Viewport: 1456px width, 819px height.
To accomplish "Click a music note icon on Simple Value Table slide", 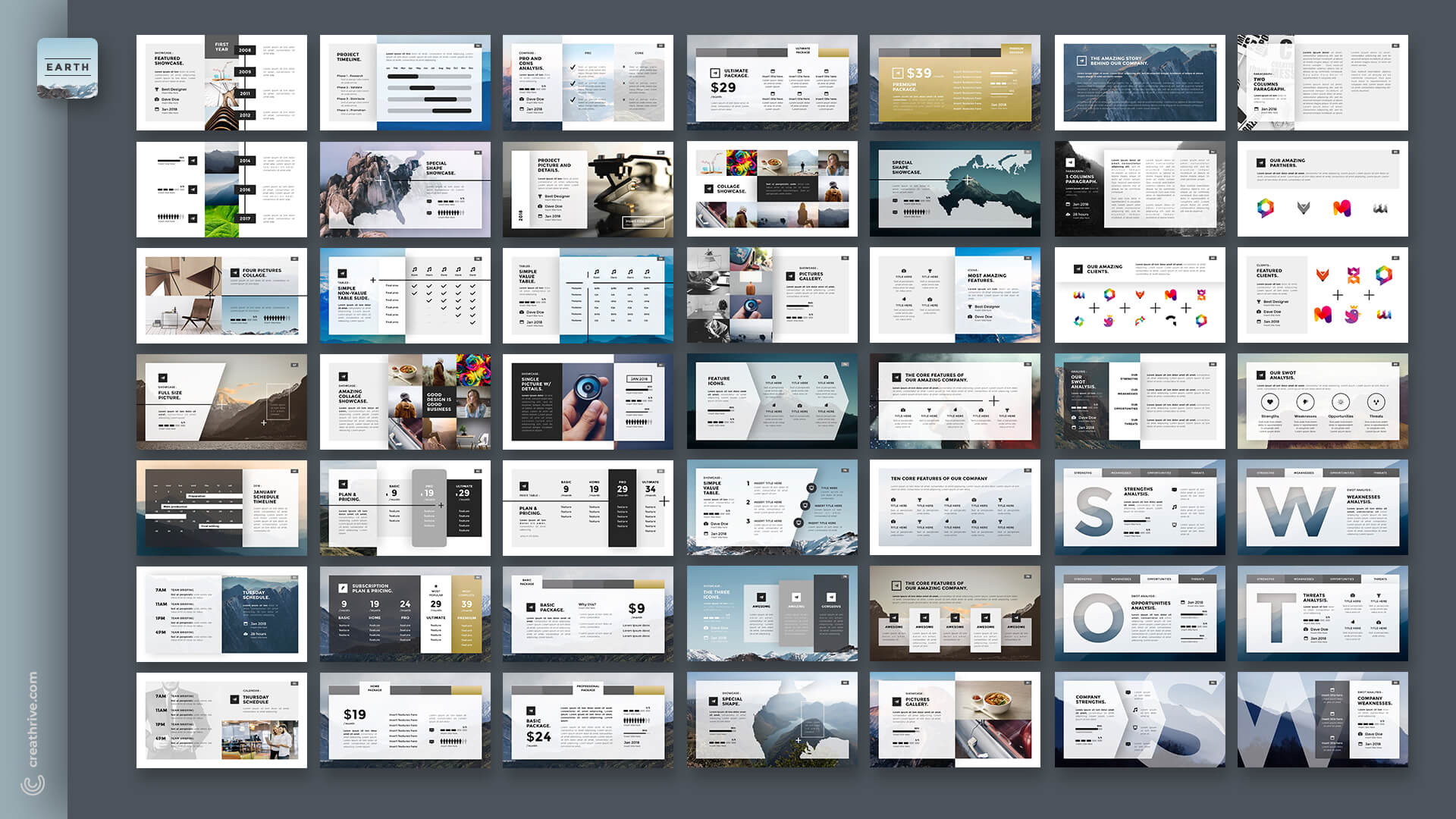I will click(x=597, y=271).
